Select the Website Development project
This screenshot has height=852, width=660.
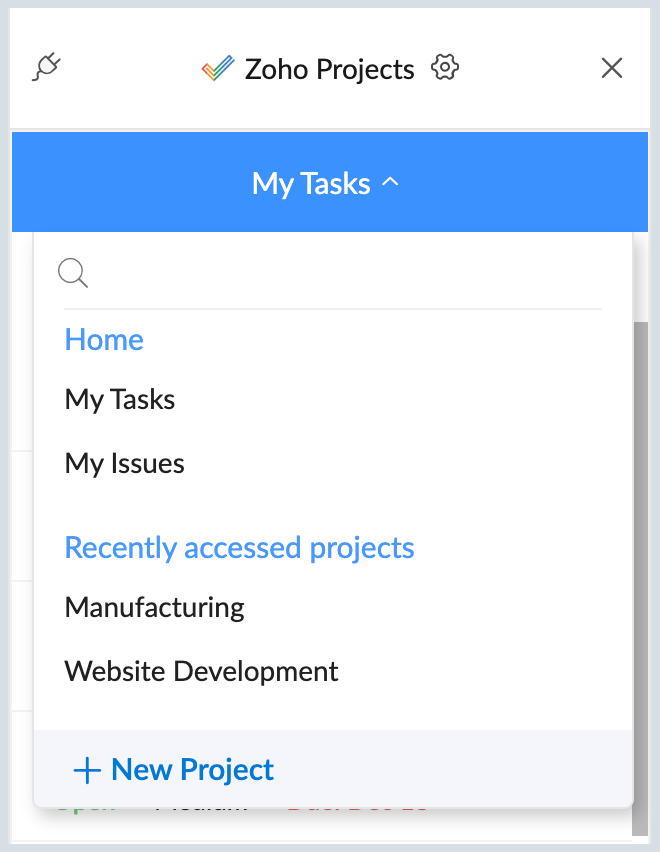pos(202,671)
